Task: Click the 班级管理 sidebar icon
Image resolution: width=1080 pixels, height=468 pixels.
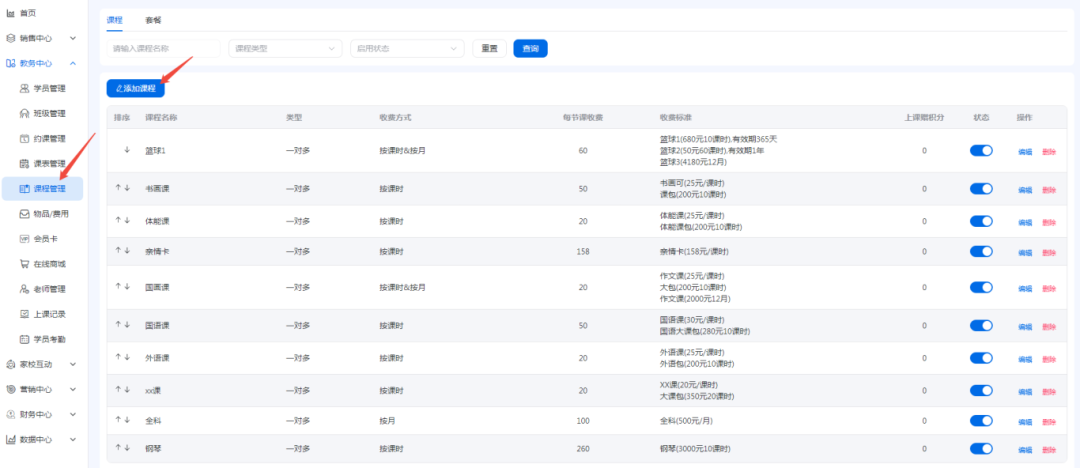Action: point(25,113)
